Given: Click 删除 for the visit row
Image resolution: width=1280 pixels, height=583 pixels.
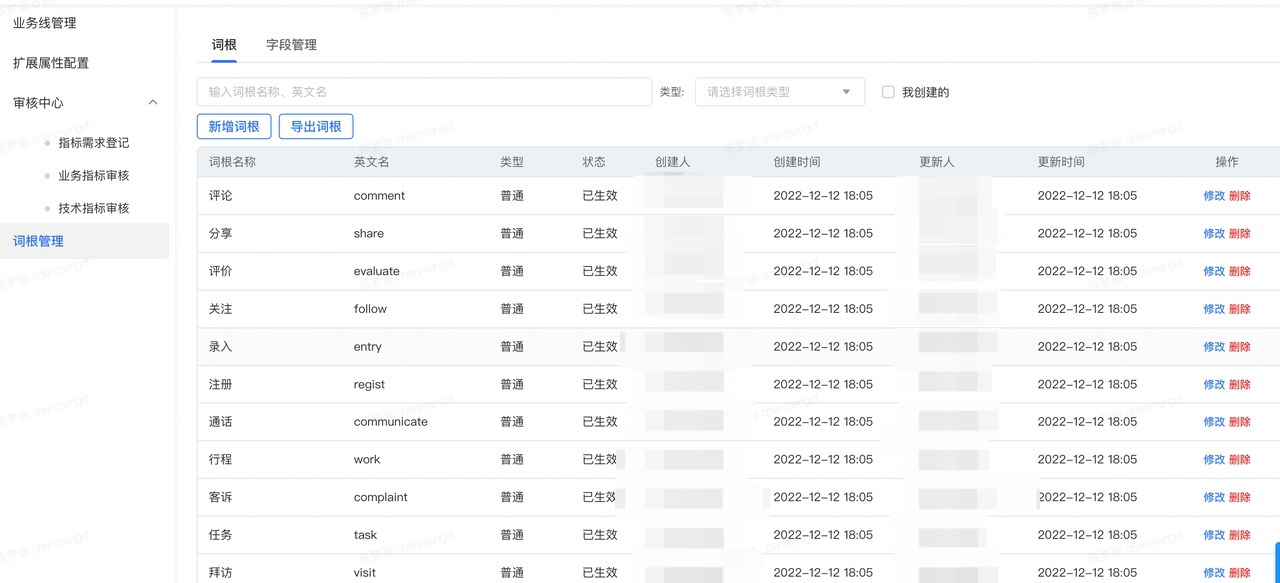Looking at the screenshot, I should point(1240,573).
